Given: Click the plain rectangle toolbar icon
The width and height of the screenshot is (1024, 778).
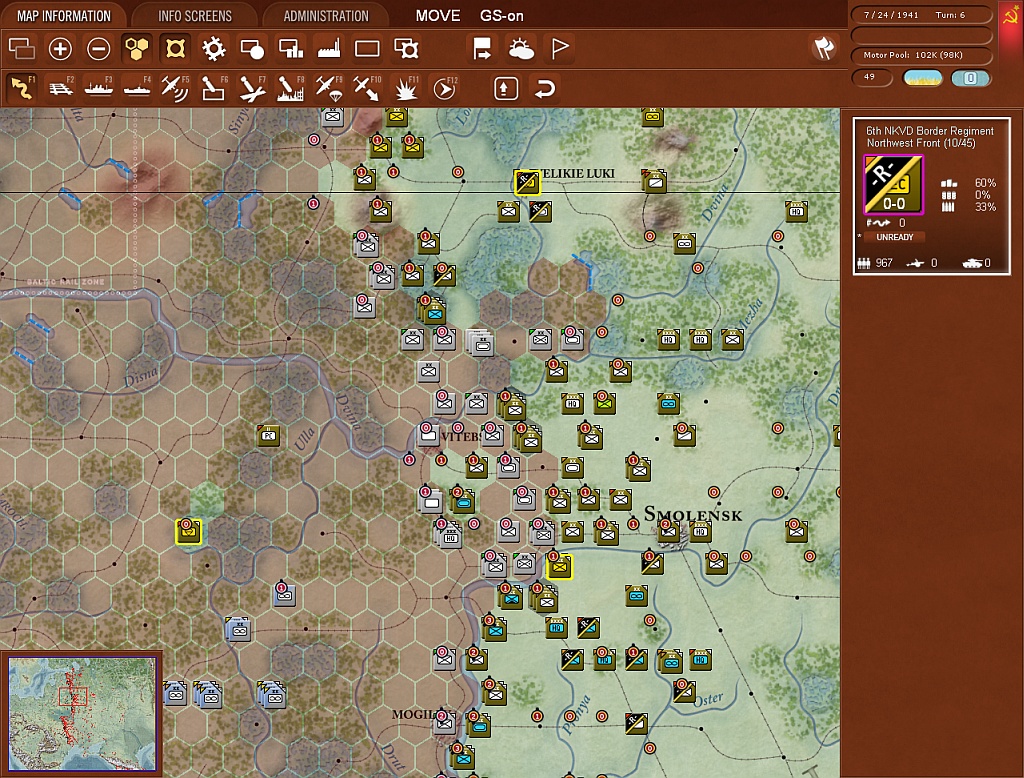Looking at the screenshot, I should coord(367,49).
